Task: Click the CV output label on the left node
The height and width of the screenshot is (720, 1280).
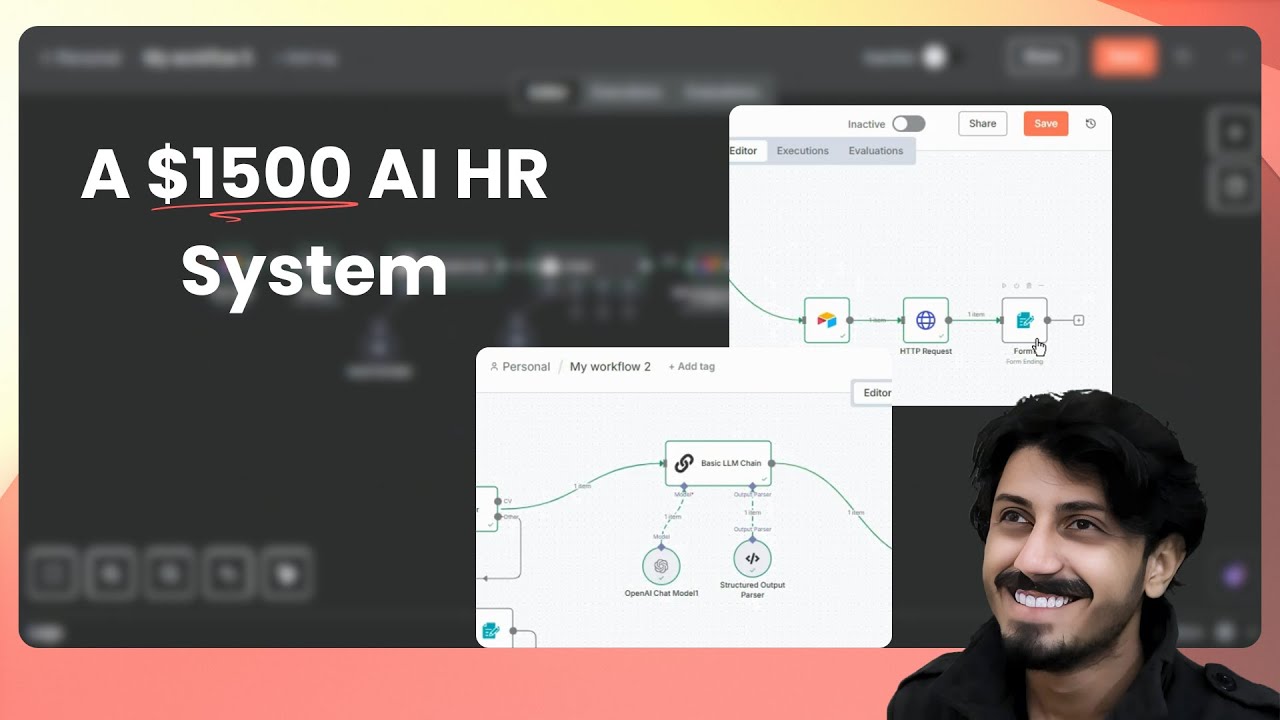Action: [x=507, y=501]
